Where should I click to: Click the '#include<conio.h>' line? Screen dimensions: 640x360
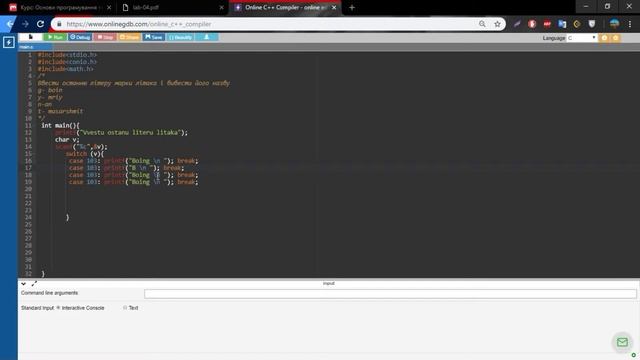pos(67,62)
